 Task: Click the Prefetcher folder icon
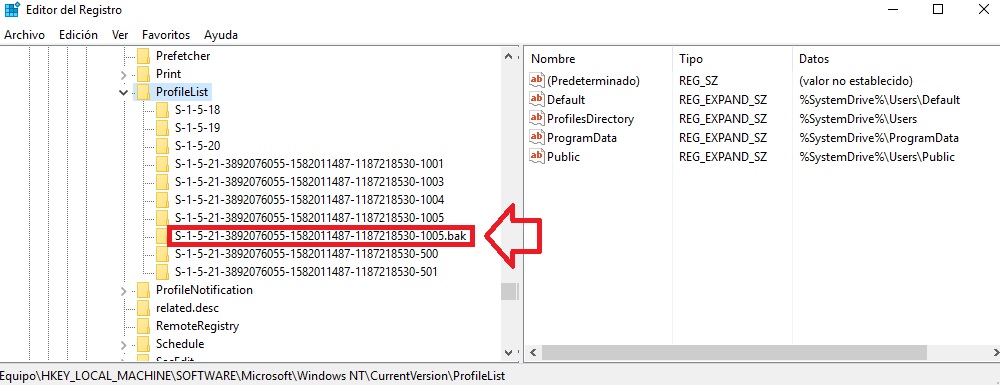(x=143, y=55)
